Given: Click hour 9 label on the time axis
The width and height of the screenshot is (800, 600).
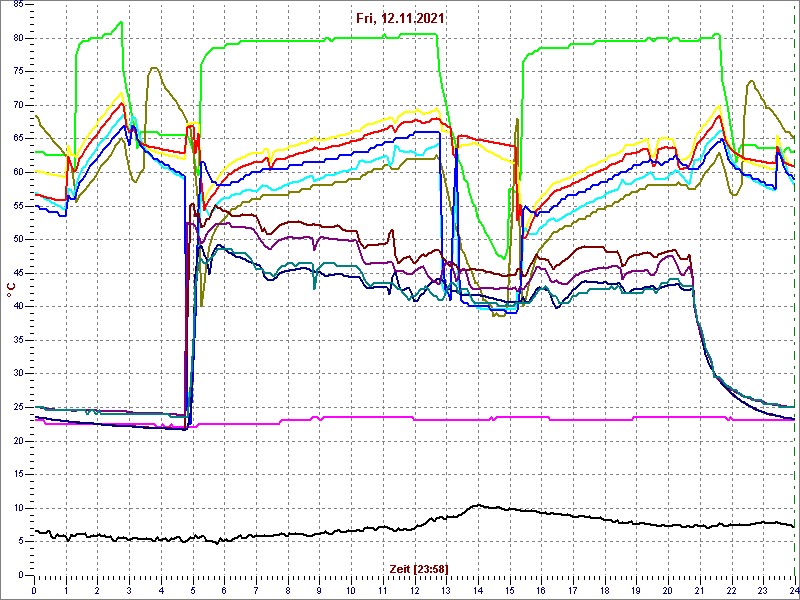Looking at the screenshot, I should 319,589.
